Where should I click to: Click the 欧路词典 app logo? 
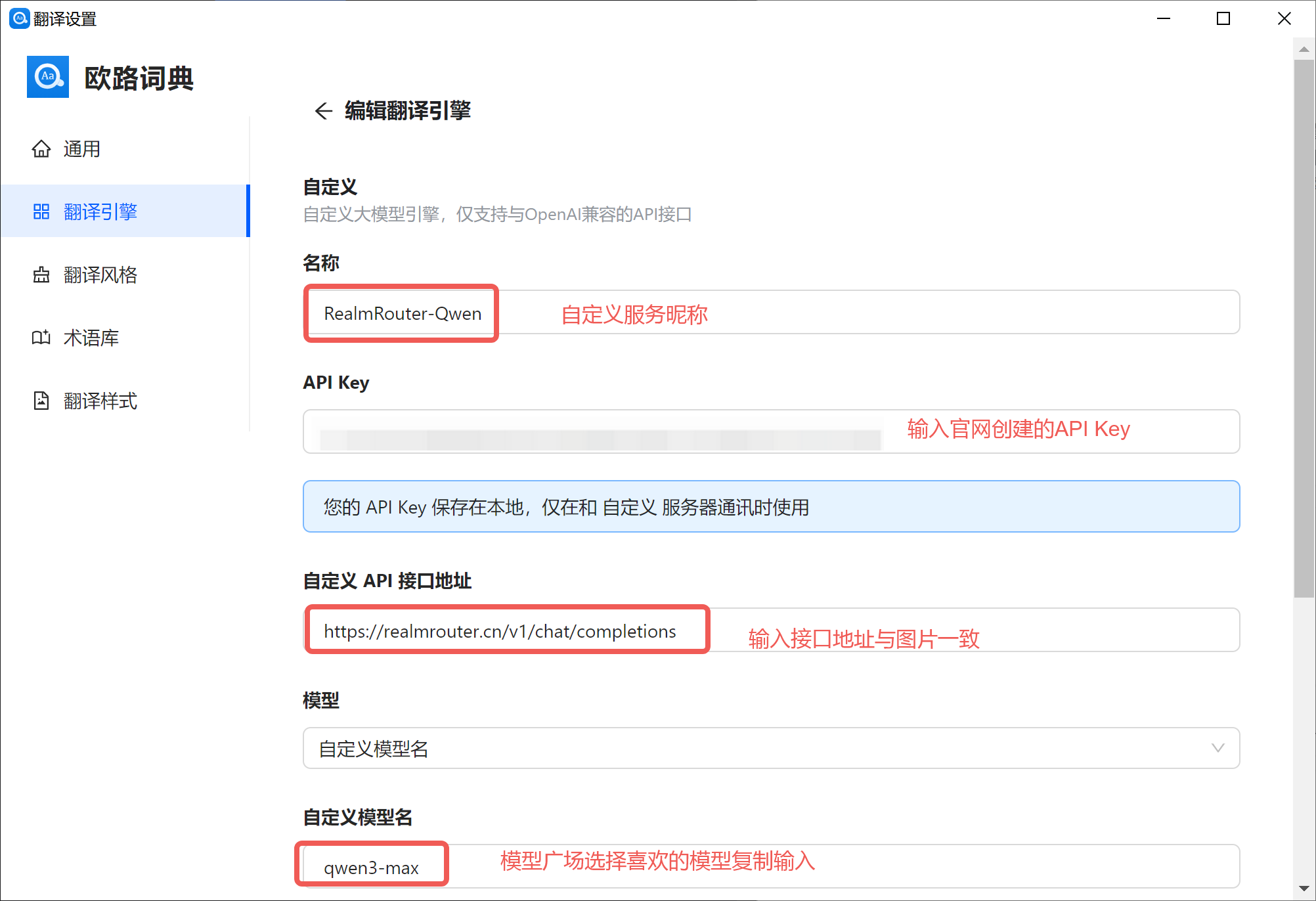click(47, 77)
